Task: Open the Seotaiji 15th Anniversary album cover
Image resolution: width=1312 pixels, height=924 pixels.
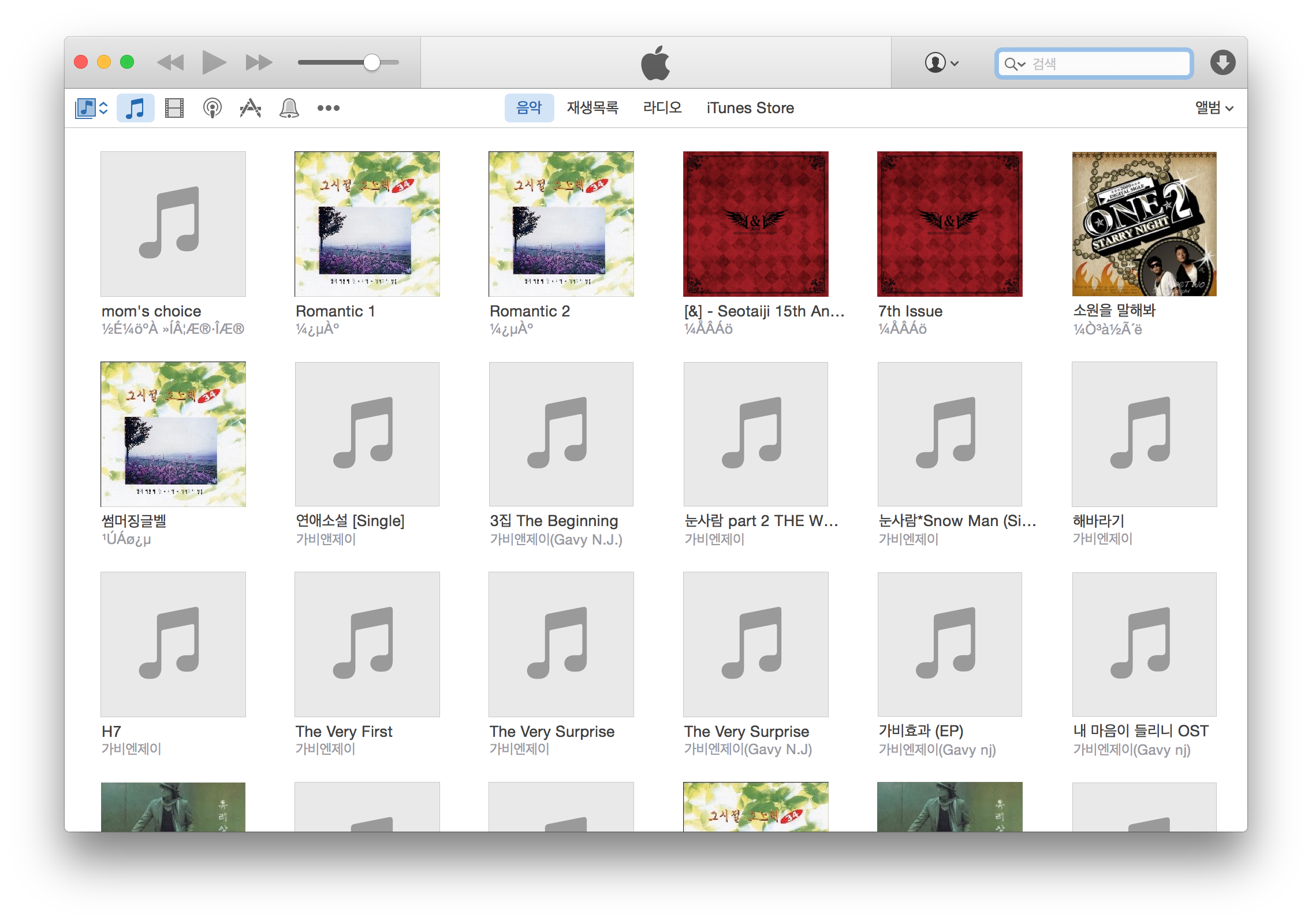Action: click(x=756, y=224)
